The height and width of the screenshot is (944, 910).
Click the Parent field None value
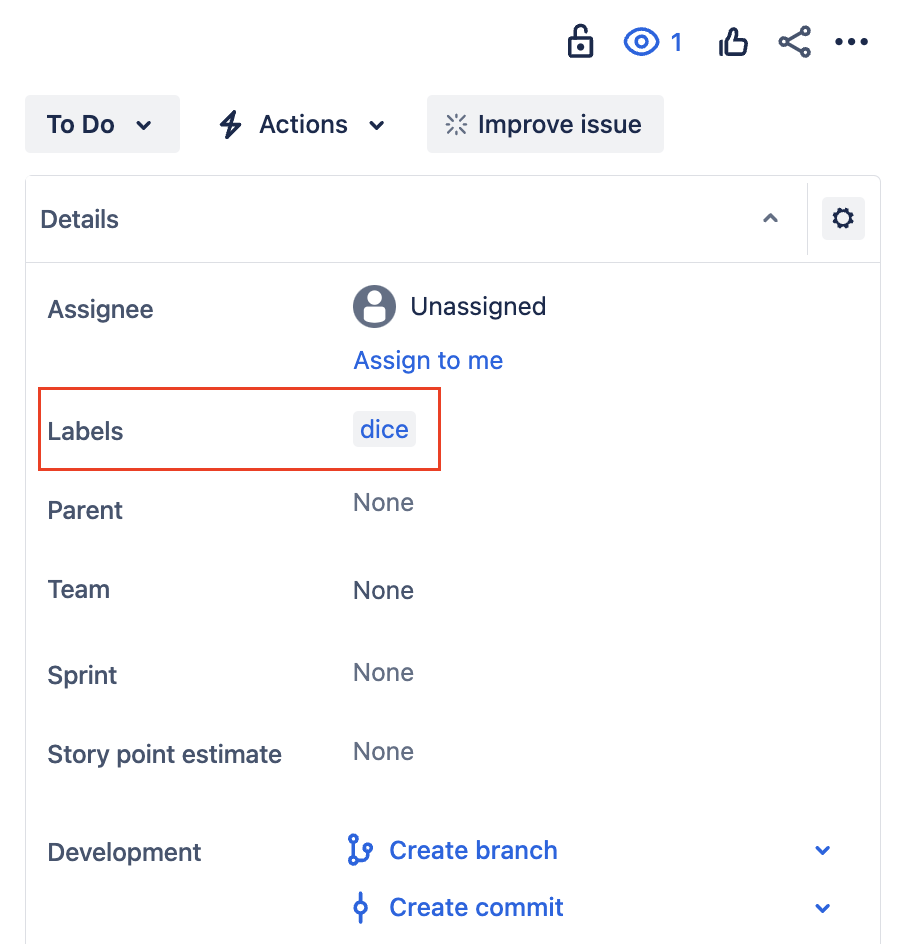383,502
